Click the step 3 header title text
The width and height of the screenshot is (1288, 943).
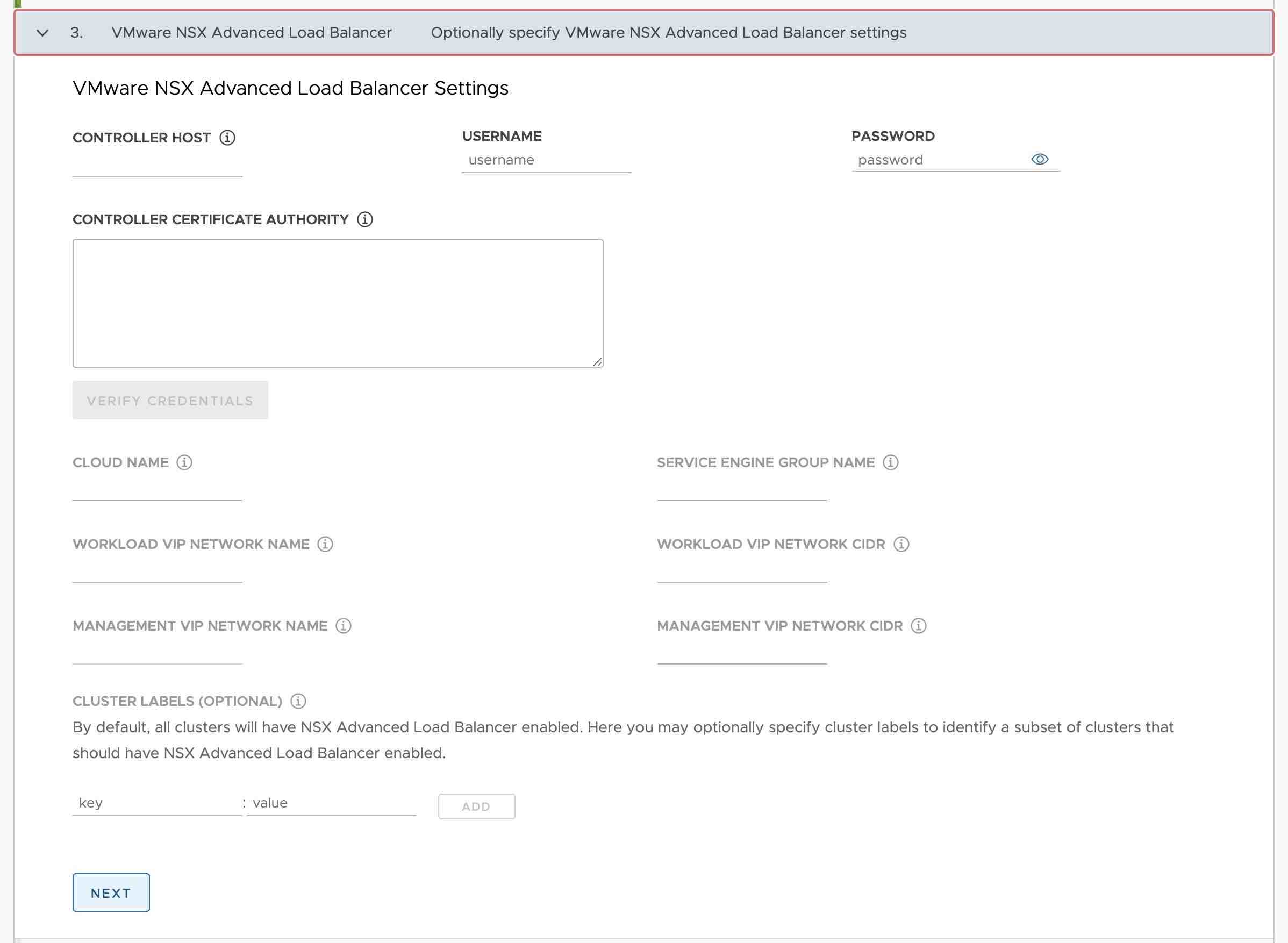click(x=251, y=33)
